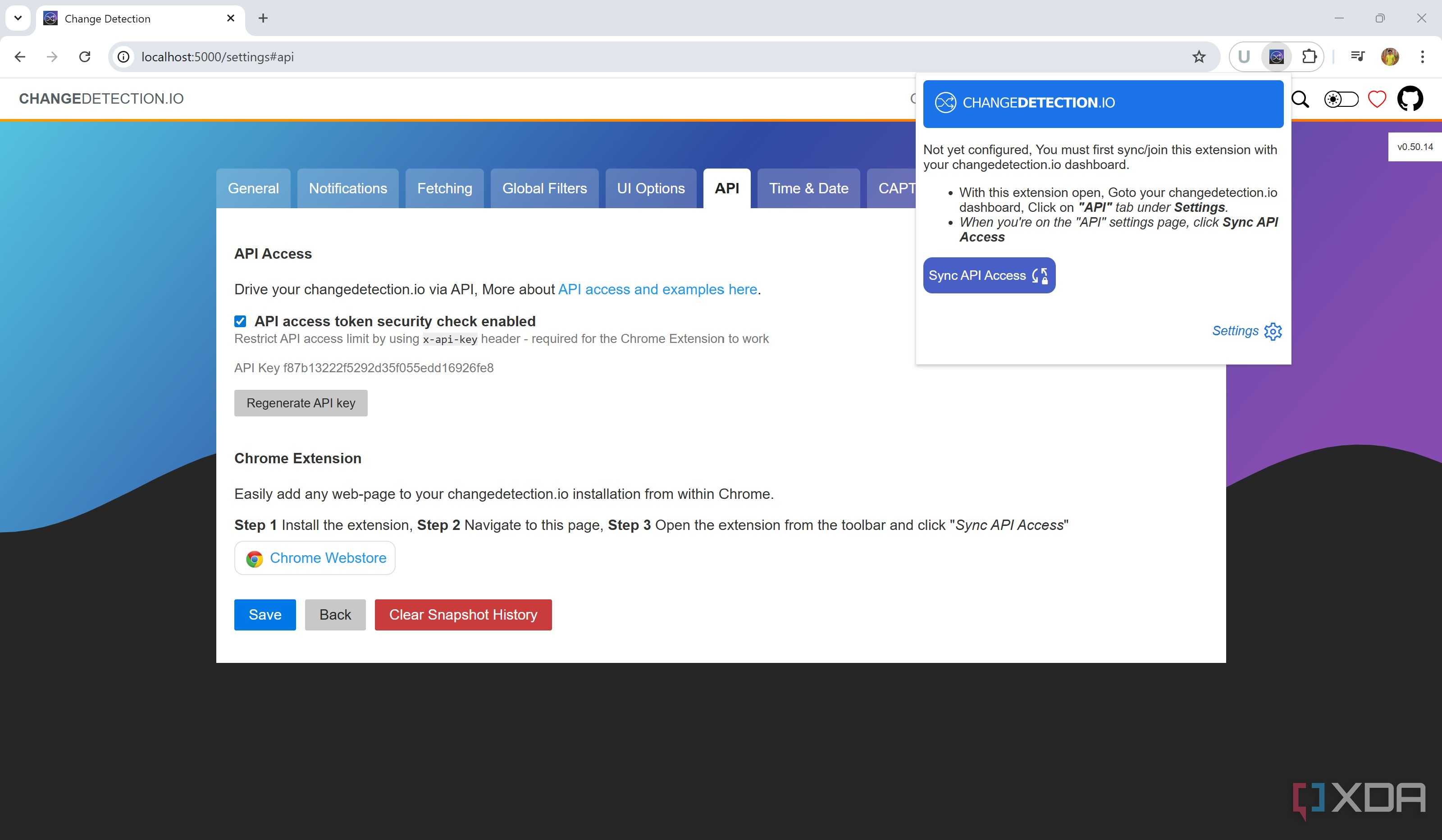The image size is (1442, 840).
Task: Open the Extensions puzzle-piece menu
Action: [x=1309, y=57]
